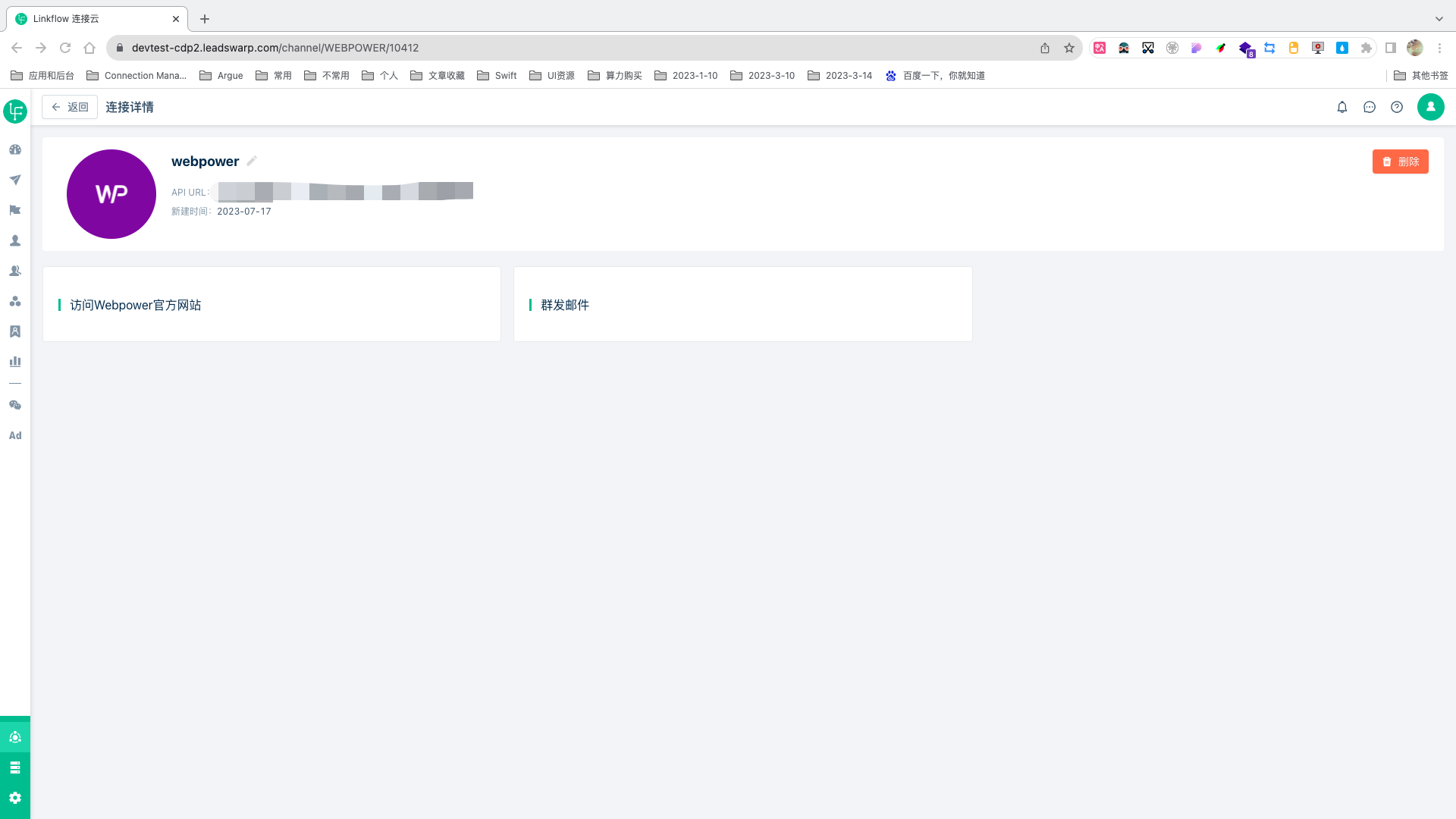
Task: Open the bar chart analytics icon
Action: point(15,362)
